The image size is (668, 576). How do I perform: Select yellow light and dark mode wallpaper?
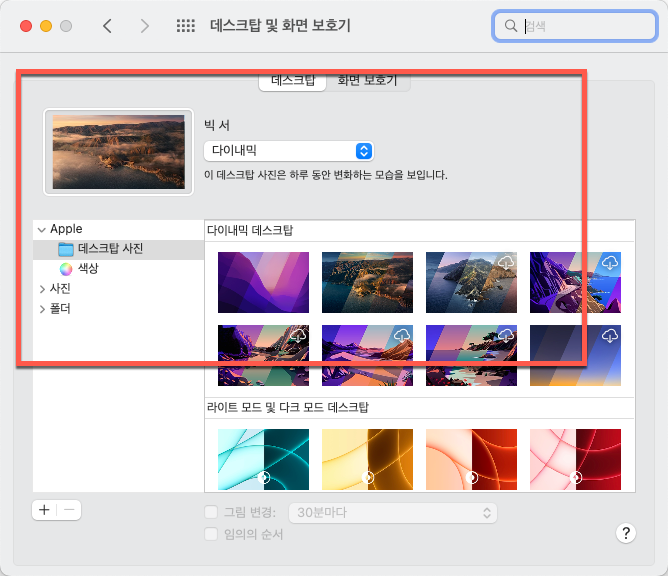pos(367,459)
